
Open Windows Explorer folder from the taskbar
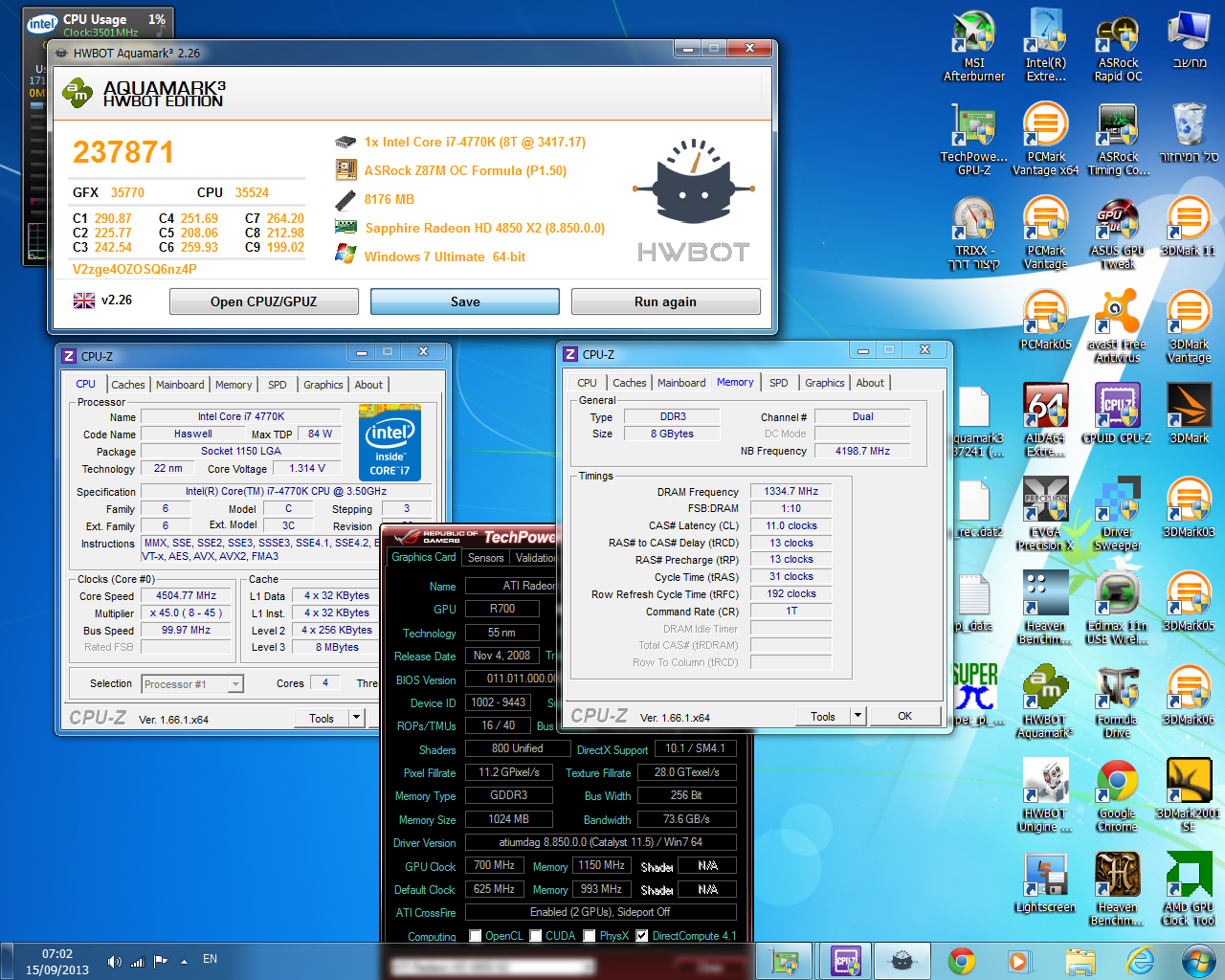tap(1080, 960)
